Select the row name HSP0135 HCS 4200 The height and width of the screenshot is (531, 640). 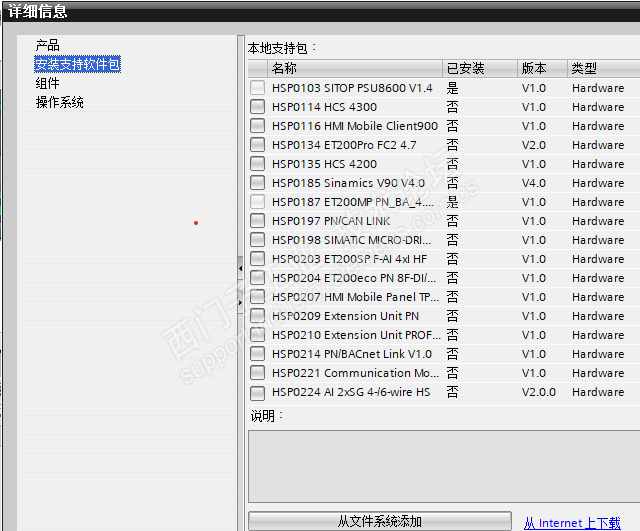(324, 164)
